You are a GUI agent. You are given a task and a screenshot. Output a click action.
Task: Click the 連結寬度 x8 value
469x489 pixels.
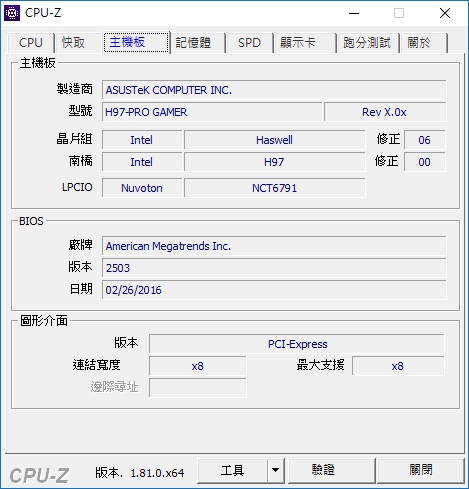(x=198, y=366)
